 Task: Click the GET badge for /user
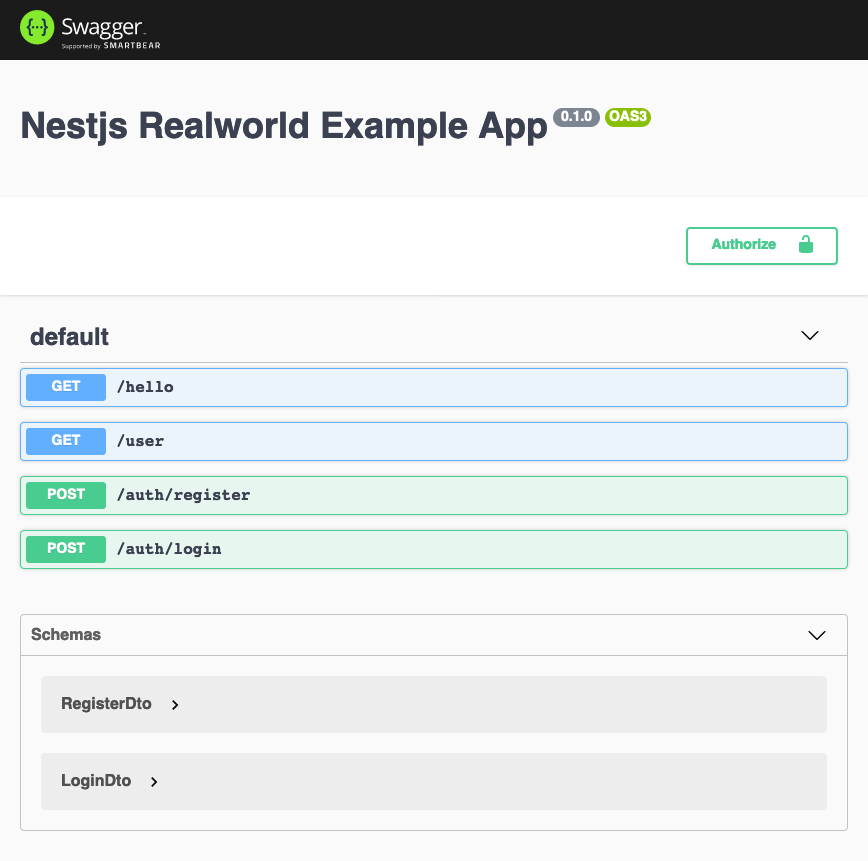coord(66,441)
